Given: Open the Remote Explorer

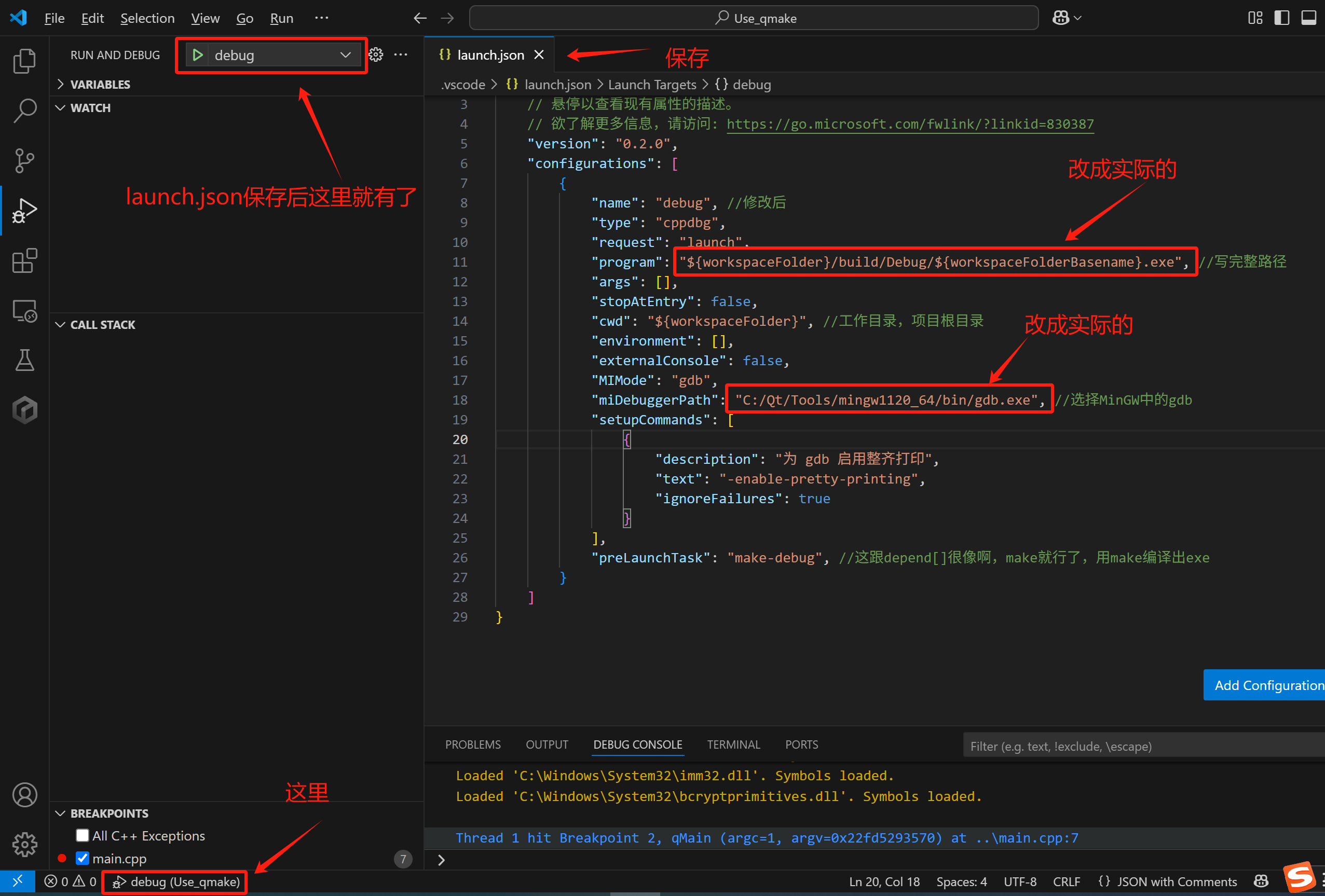Looking at the screenshot, I should pyautogui.click(x=24, y=311).
